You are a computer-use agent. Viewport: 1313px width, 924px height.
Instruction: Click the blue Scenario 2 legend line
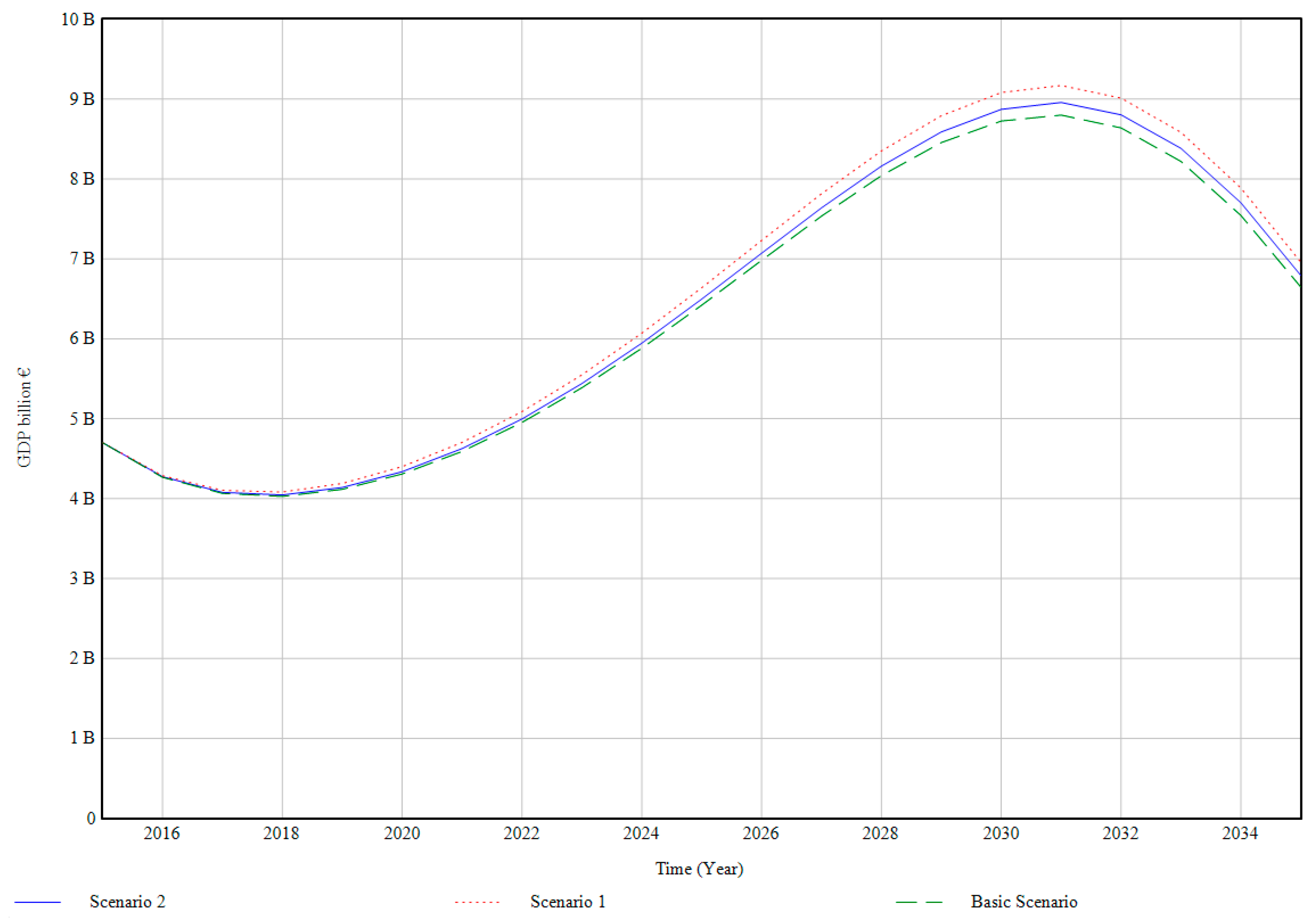38,902
